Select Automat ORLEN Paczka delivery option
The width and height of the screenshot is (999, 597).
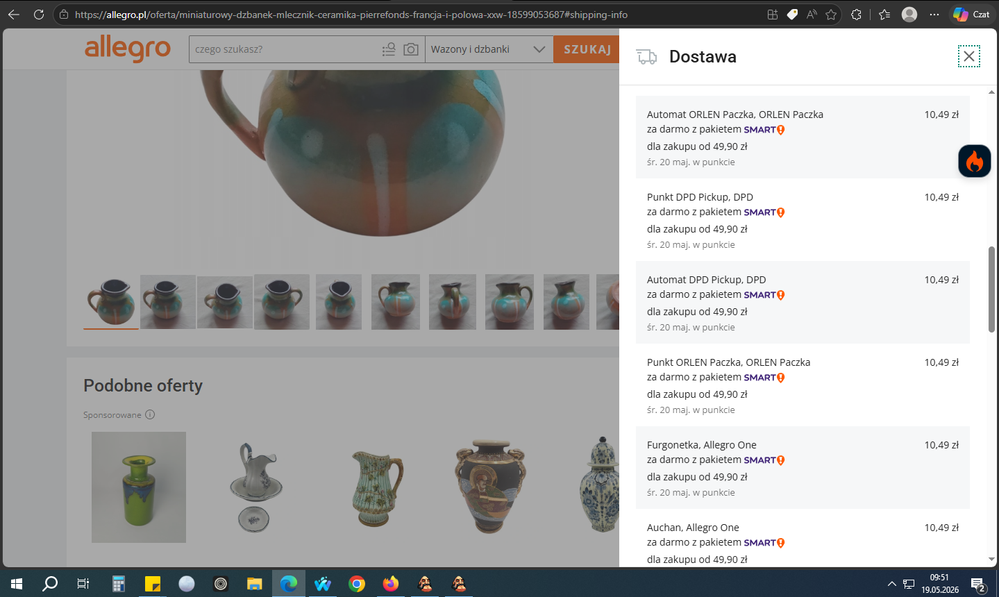802,137
